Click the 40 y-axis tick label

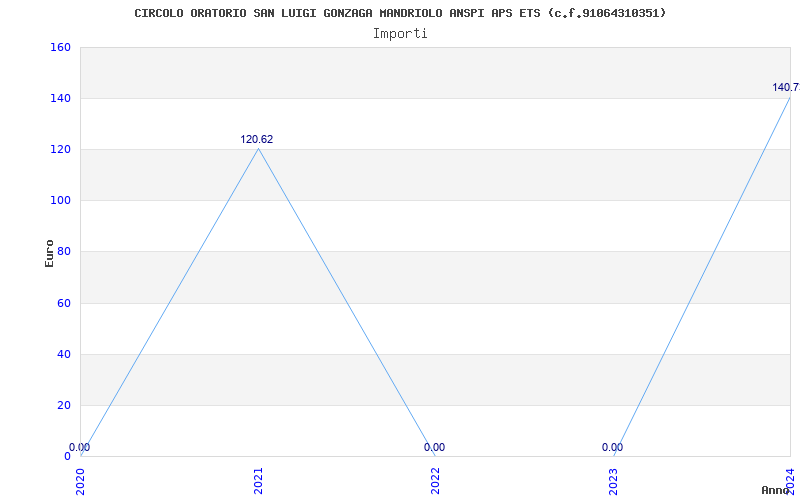click(63, 354)
